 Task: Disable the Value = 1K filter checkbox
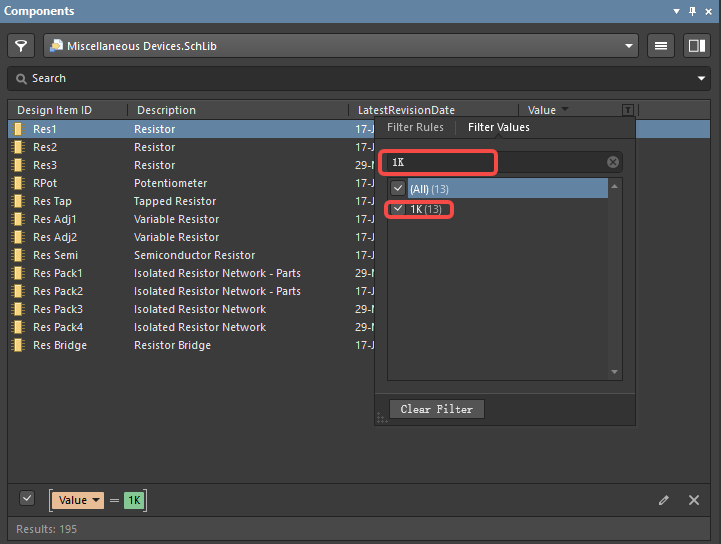(27, 499)
